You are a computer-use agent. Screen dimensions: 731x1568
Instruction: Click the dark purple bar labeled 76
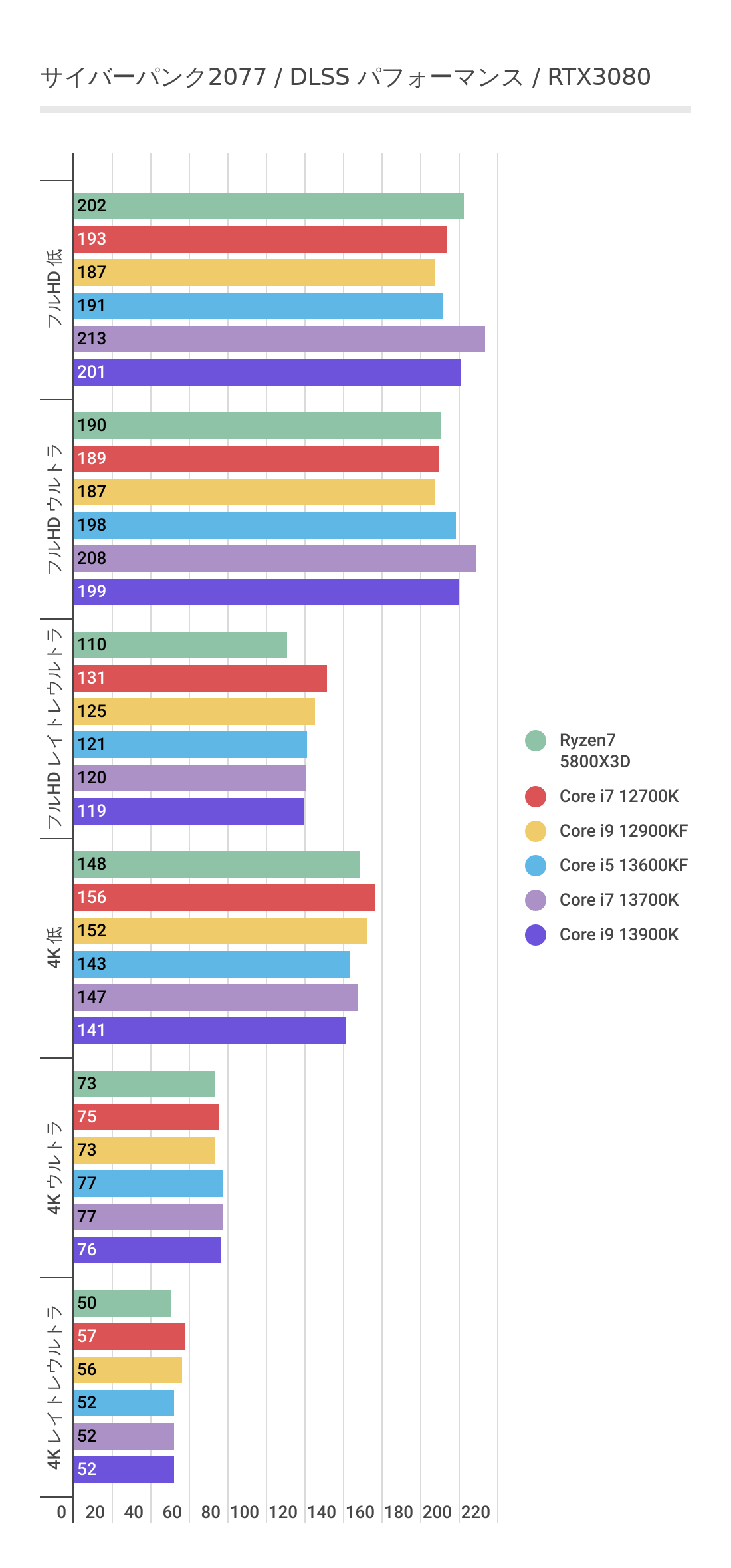pos(147,1250)
